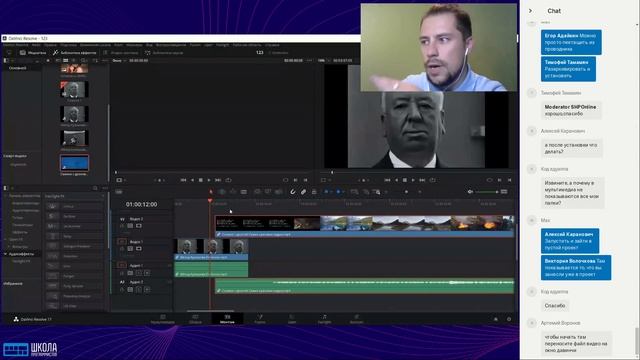Open the Effects Library panel
The width and height of the screenshot is (640, 360).
(74, 53)
